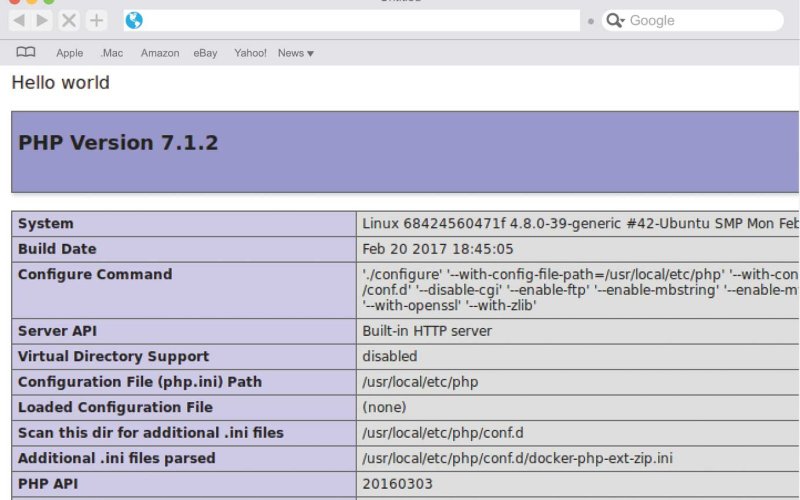Select the Loaded Configuration File label
Screen dimensions: 800x500
pos(115,408)
